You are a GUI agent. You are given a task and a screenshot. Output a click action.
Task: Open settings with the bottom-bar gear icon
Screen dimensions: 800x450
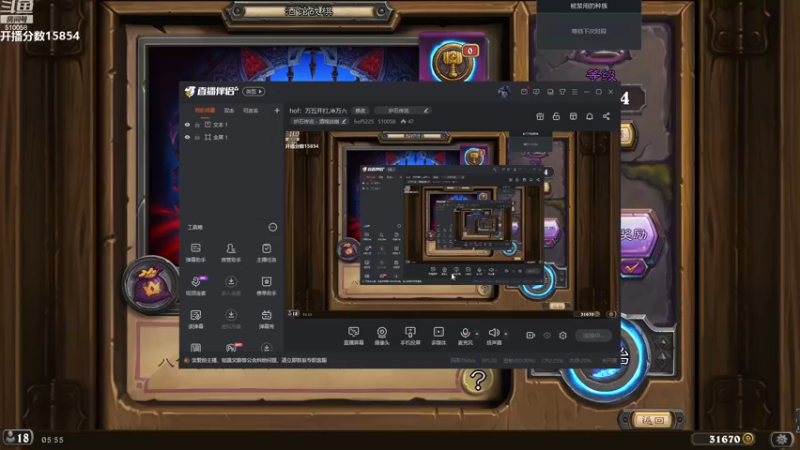563,335
